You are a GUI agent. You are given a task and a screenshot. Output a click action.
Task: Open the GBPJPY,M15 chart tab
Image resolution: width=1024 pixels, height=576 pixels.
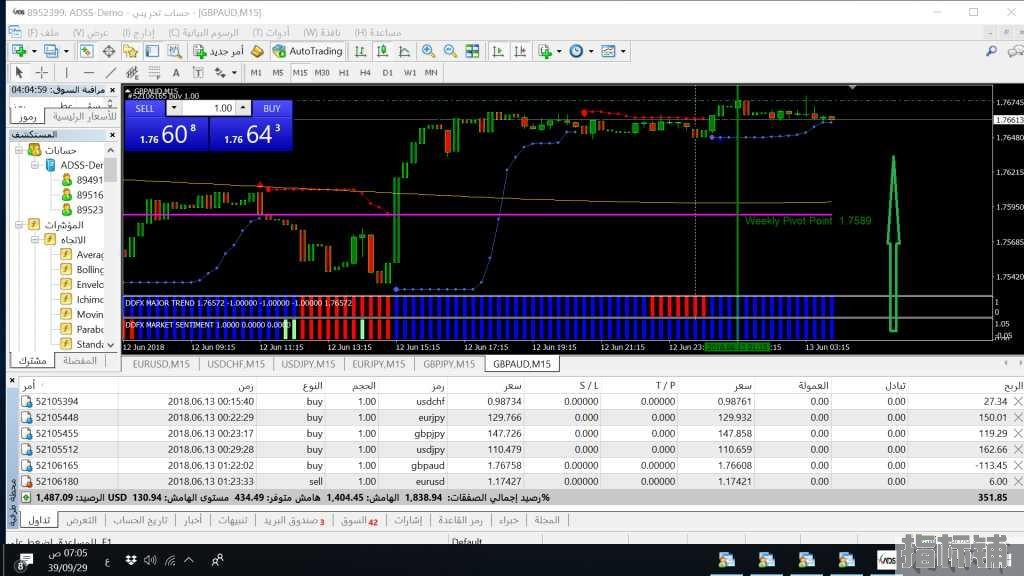pos(448,364)
